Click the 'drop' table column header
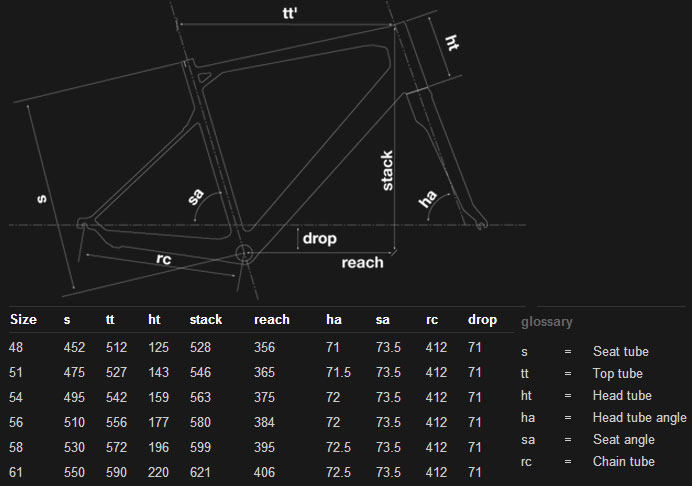This screenshot has width=692, height=486. click(482, 320)
